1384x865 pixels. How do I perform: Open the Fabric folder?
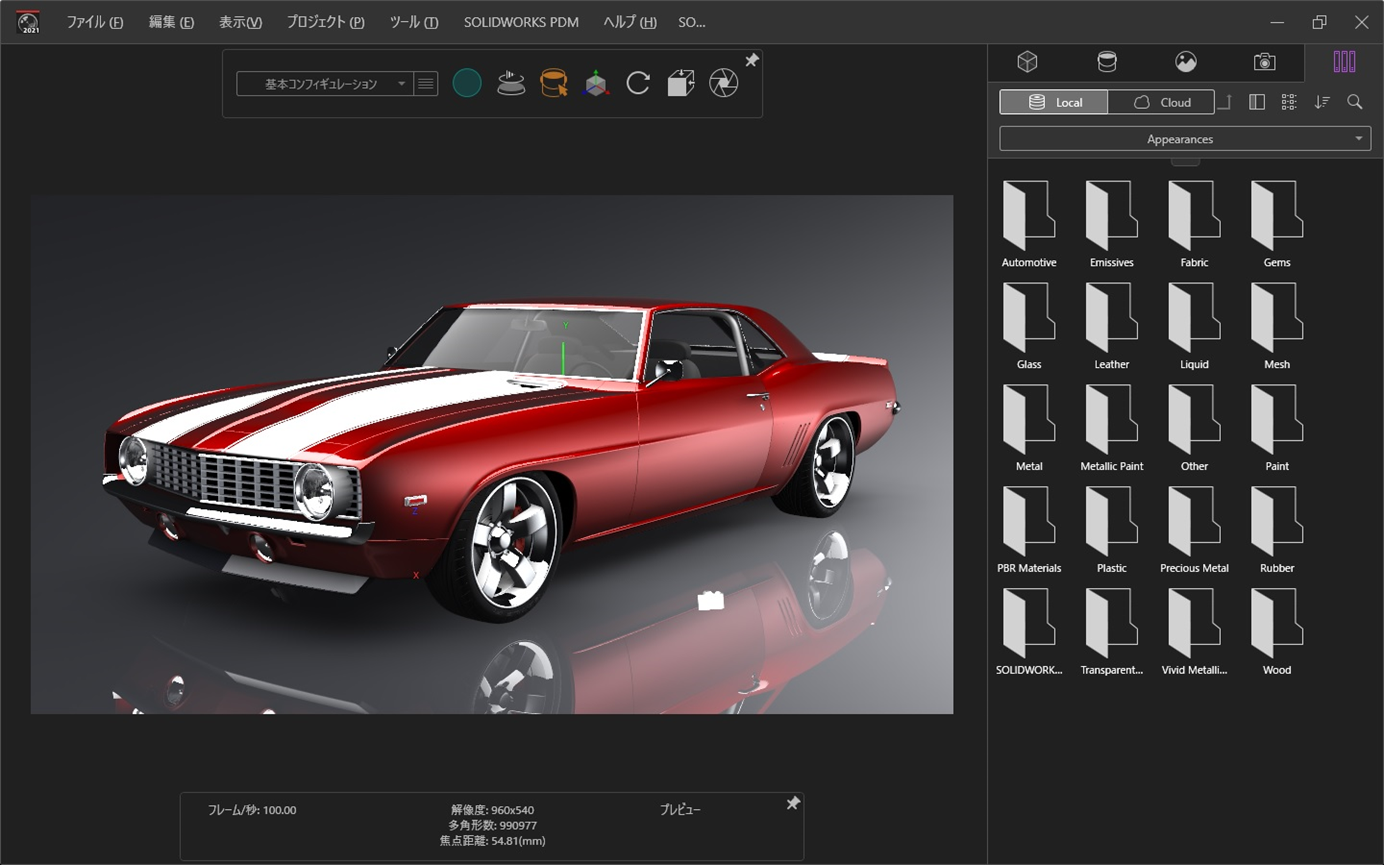click(x=1194, y=224)
